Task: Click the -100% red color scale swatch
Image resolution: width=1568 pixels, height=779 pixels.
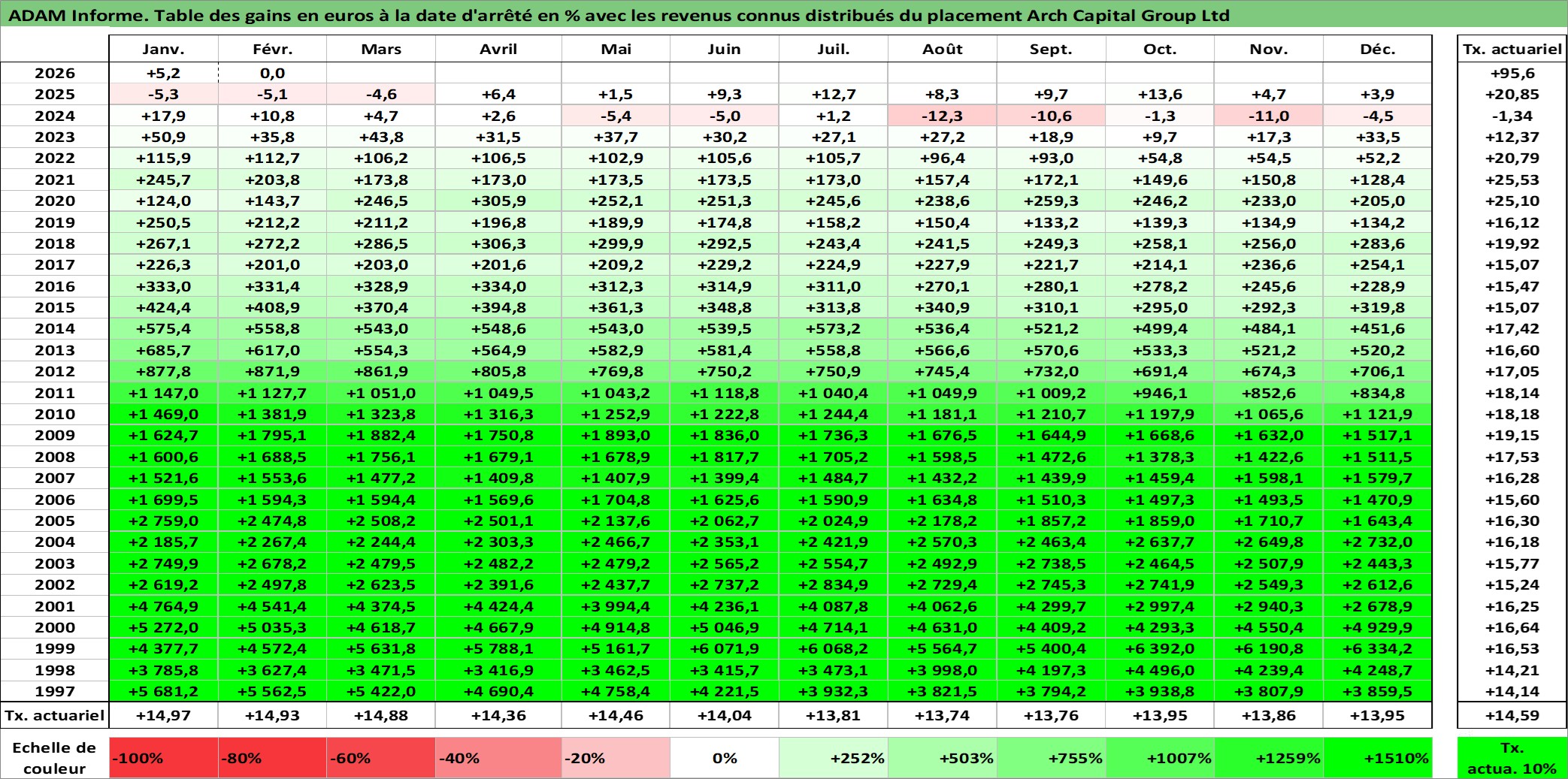Action: 164,758
